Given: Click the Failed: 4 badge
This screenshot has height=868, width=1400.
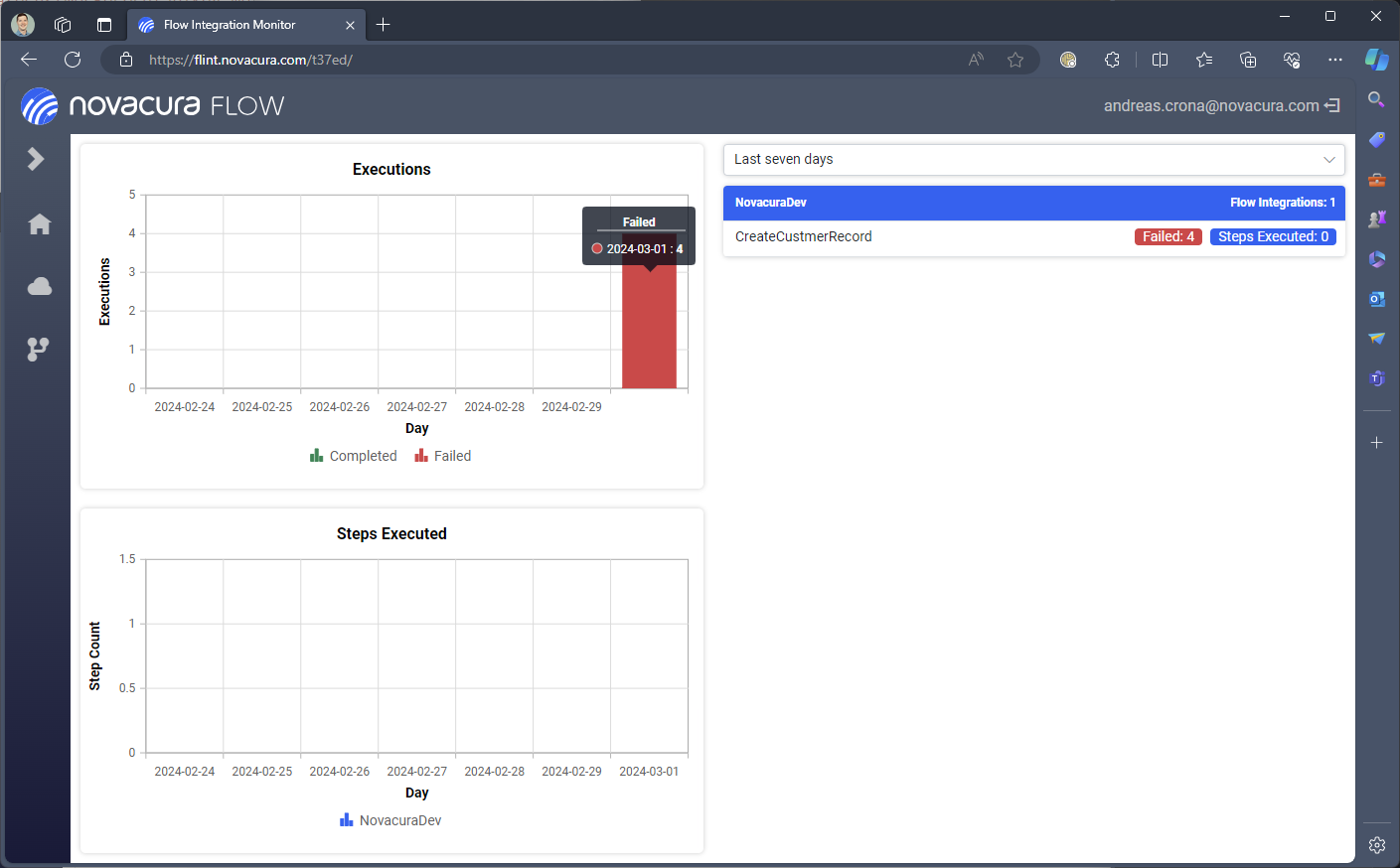Looking at the screenshot, I should 1167,236.
